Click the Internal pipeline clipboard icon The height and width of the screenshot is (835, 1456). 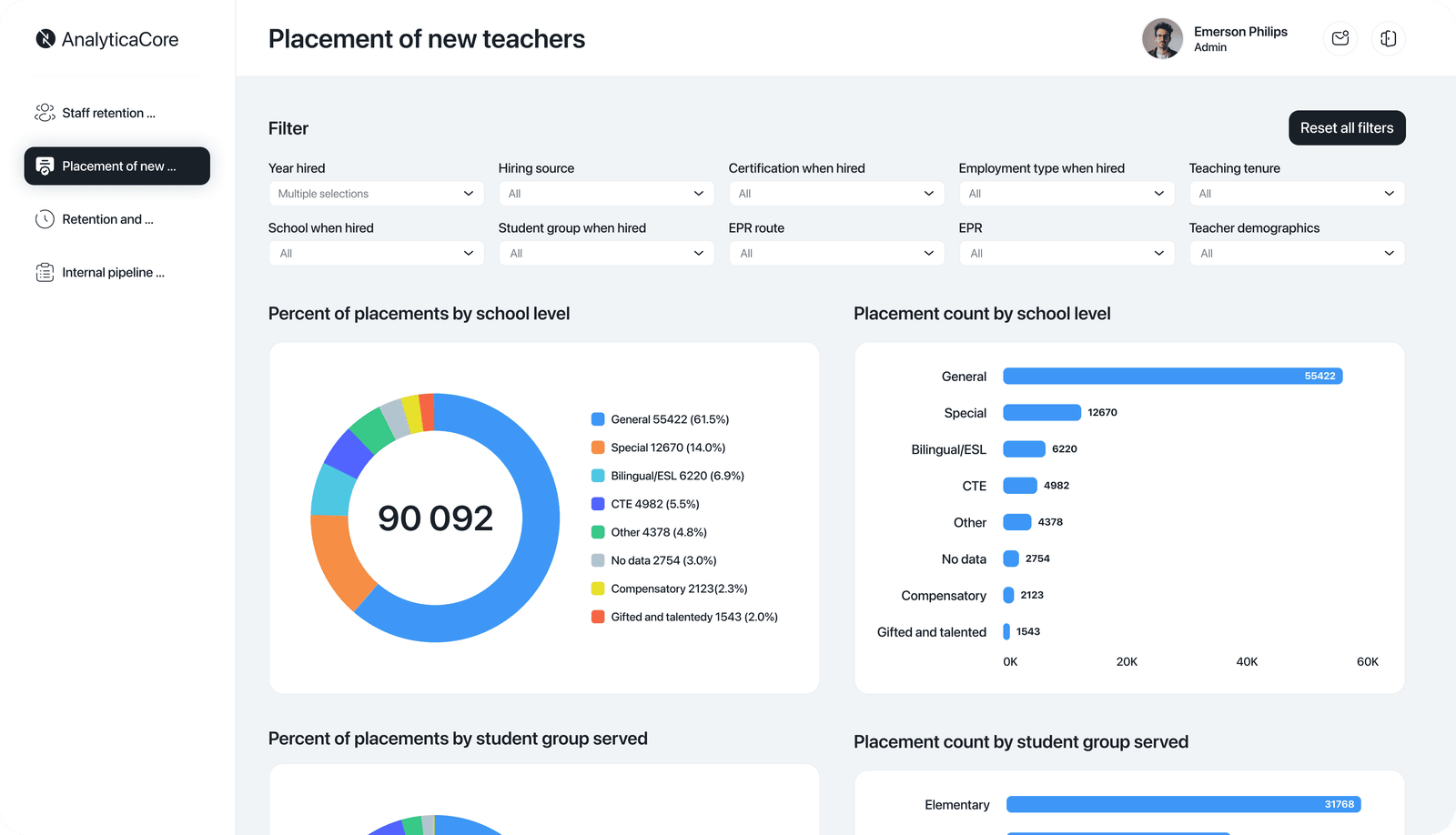point(45,272)
